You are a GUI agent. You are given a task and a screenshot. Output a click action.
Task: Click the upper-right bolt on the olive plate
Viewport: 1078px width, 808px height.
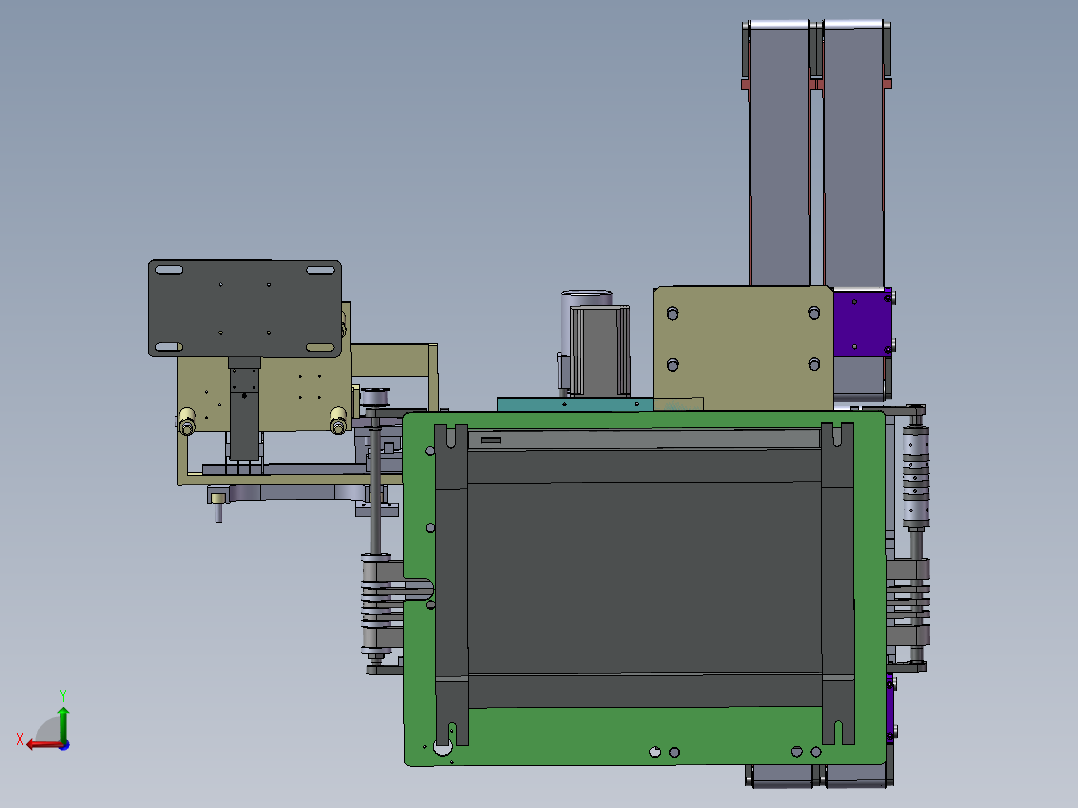(814, 313)
